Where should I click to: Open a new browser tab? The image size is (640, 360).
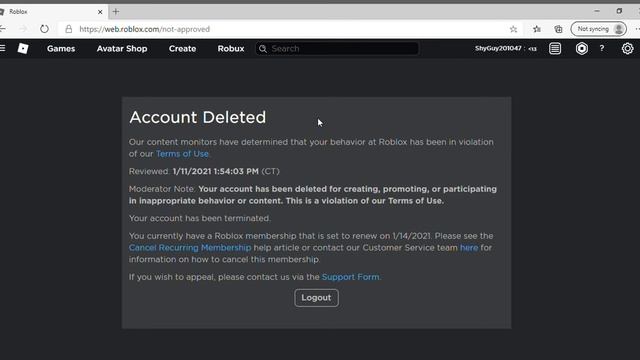tap(116, 12)
